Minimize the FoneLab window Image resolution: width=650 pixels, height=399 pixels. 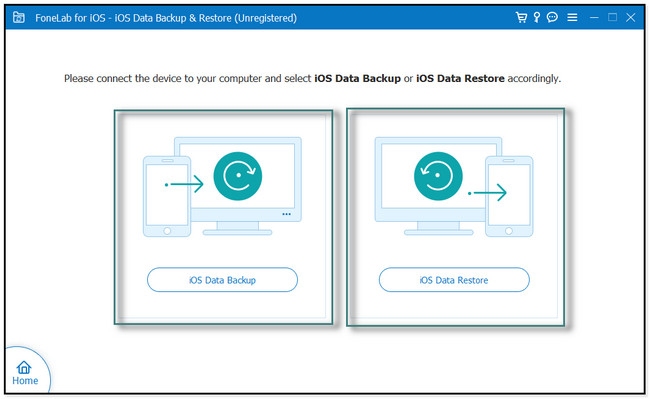594,17
